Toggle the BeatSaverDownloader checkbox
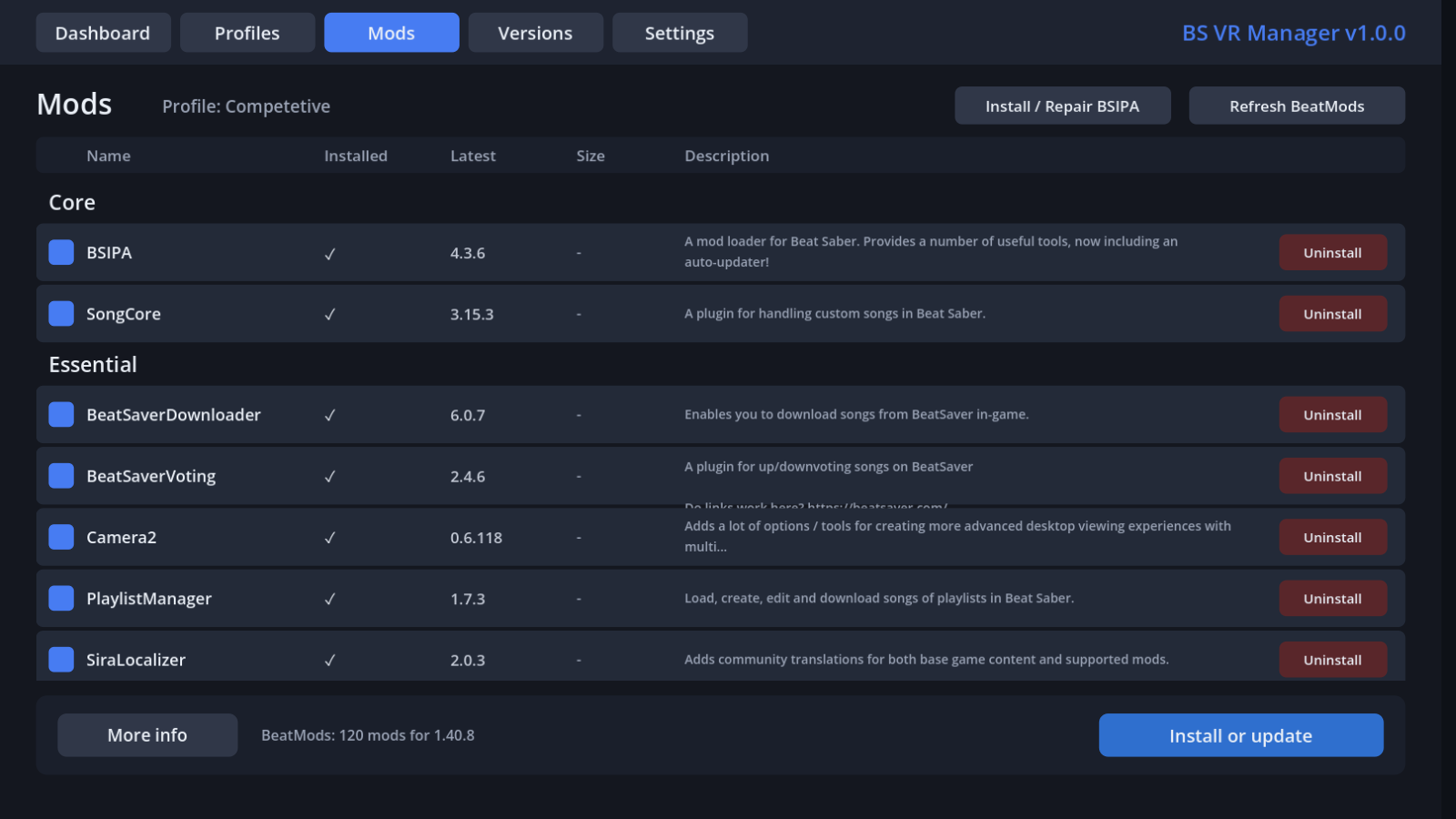The height and width of the screenshot is (819, 1456). (61, 414)
